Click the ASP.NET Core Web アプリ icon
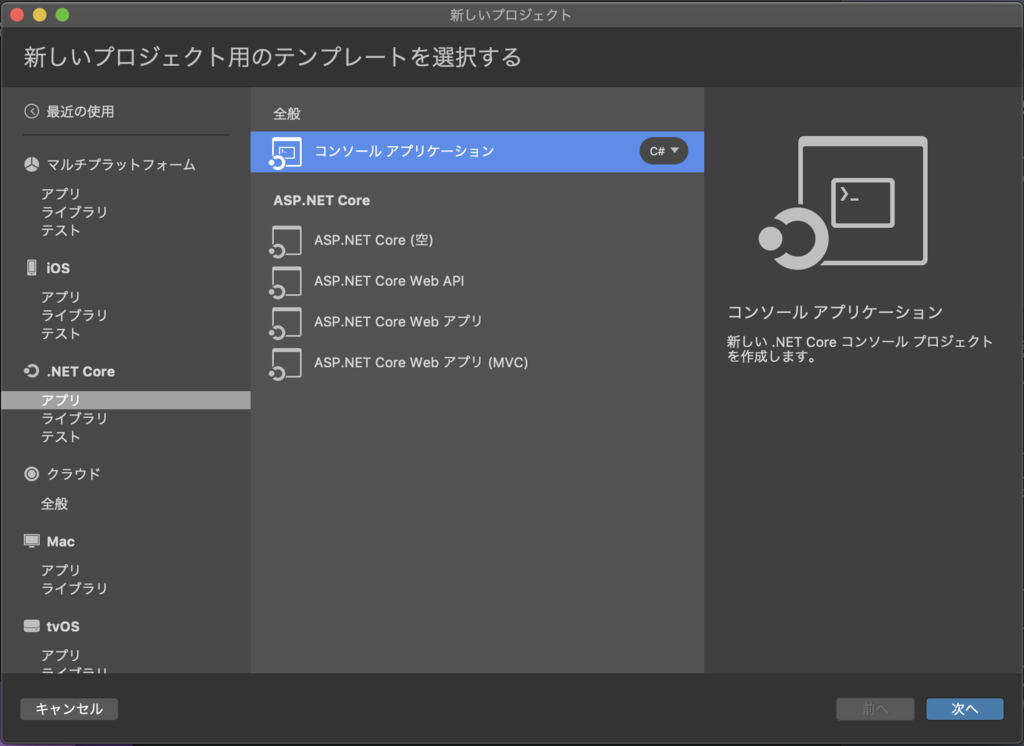 pyautogui.click(x=285, y=322)
